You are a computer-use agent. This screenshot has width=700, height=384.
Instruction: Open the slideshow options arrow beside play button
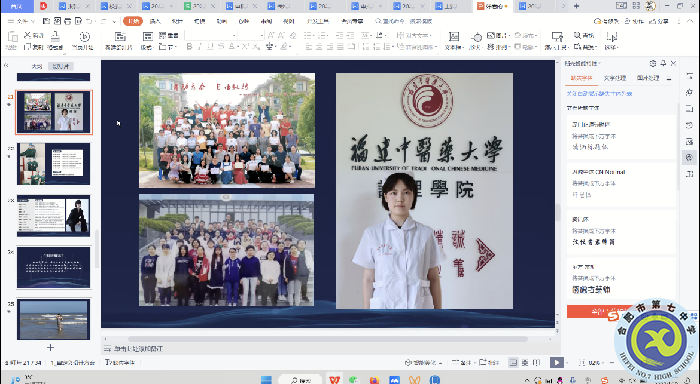point(567,363)
